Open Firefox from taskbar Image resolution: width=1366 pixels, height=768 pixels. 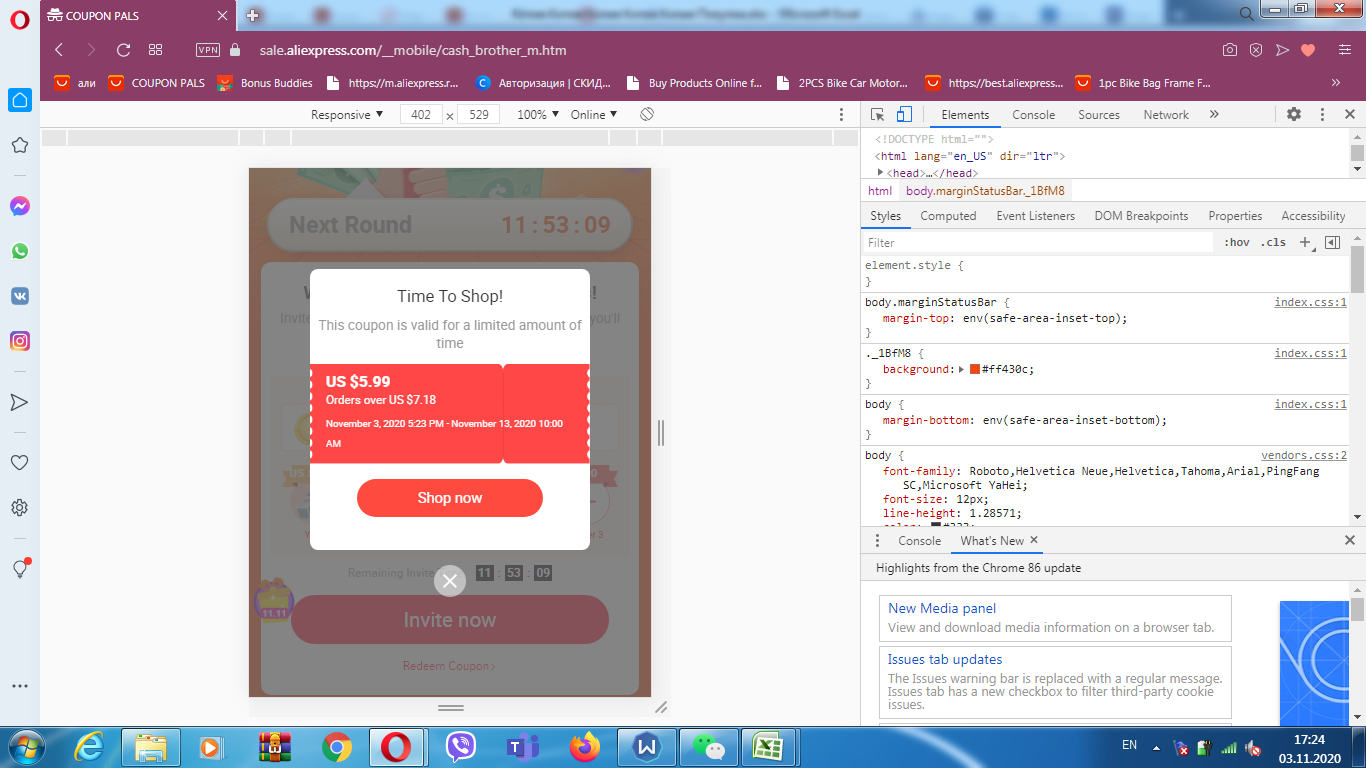584,747
